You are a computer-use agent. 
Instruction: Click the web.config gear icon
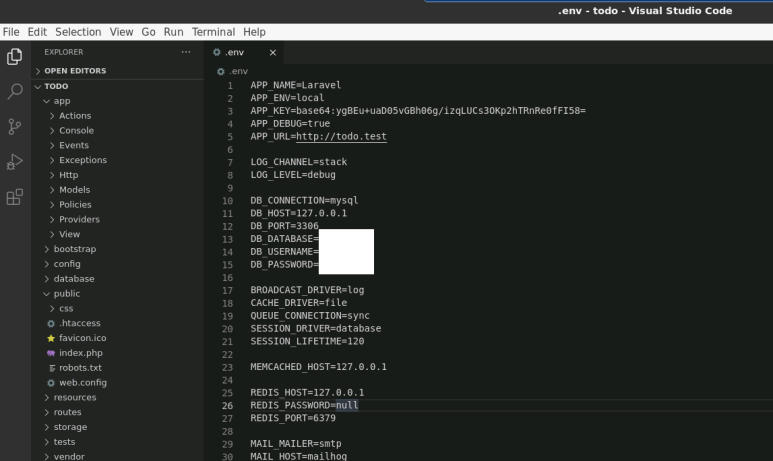tap(51, 383)
